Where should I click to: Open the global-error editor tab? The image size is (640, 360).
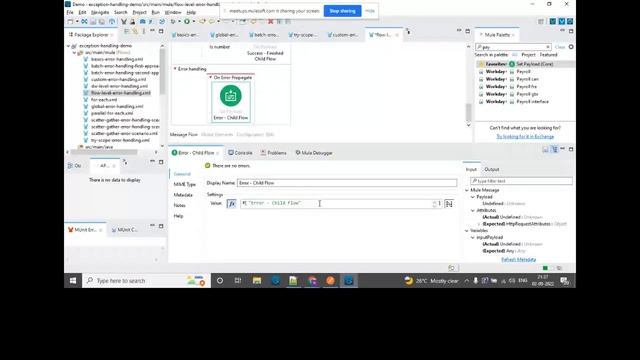point(224,35)
